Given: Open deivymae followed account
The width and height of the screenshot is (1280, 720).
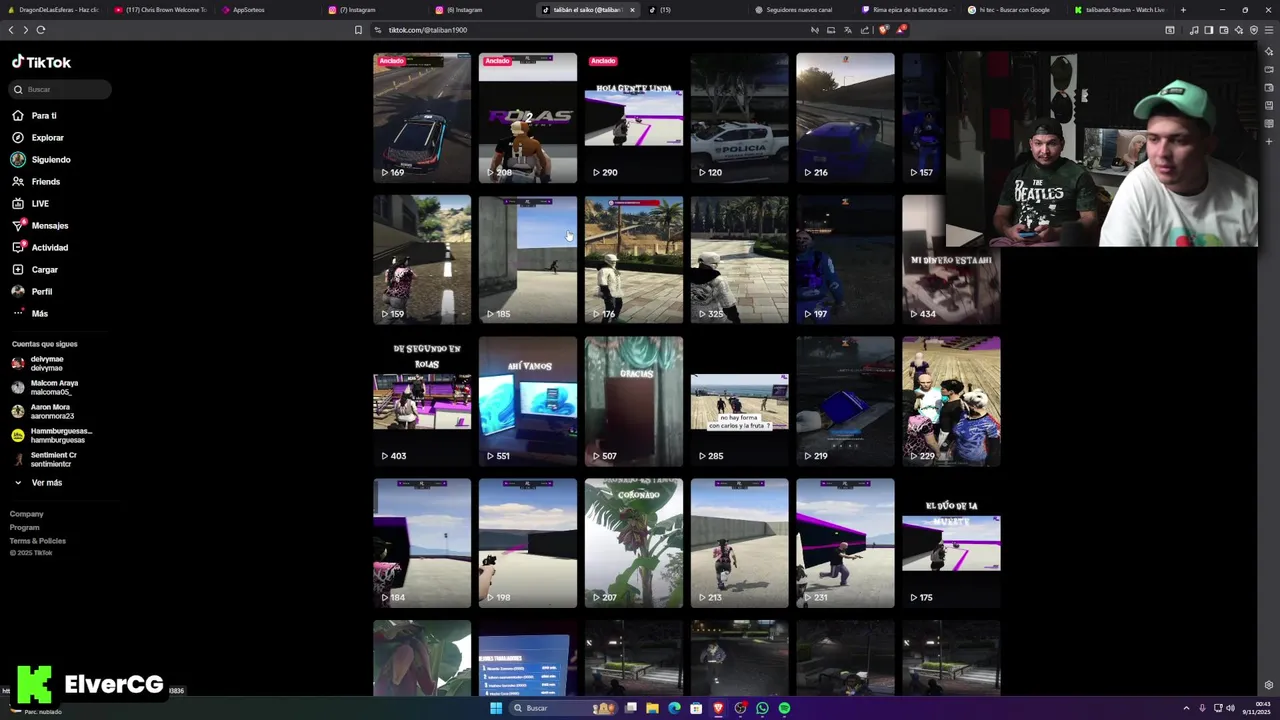Looking at the screenshot, I should tap(38, 364).
